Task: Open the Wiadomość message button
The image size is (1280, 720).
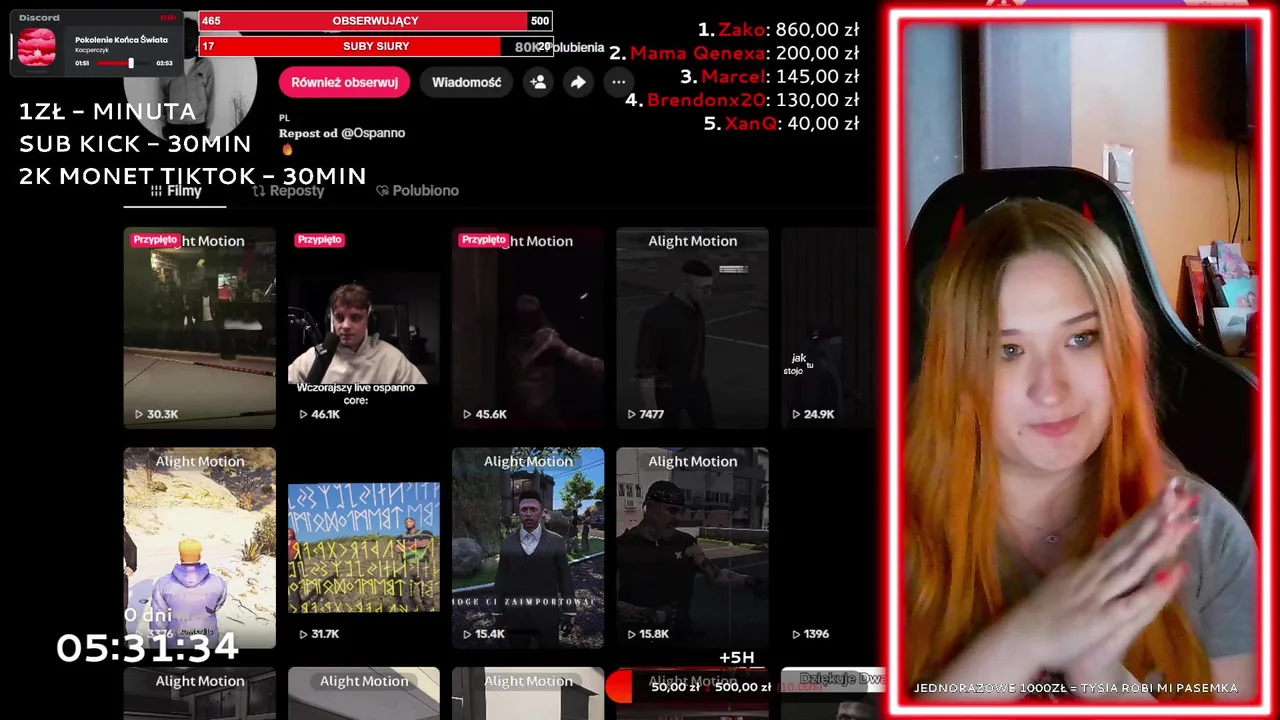Action: (x=466, y=82)
